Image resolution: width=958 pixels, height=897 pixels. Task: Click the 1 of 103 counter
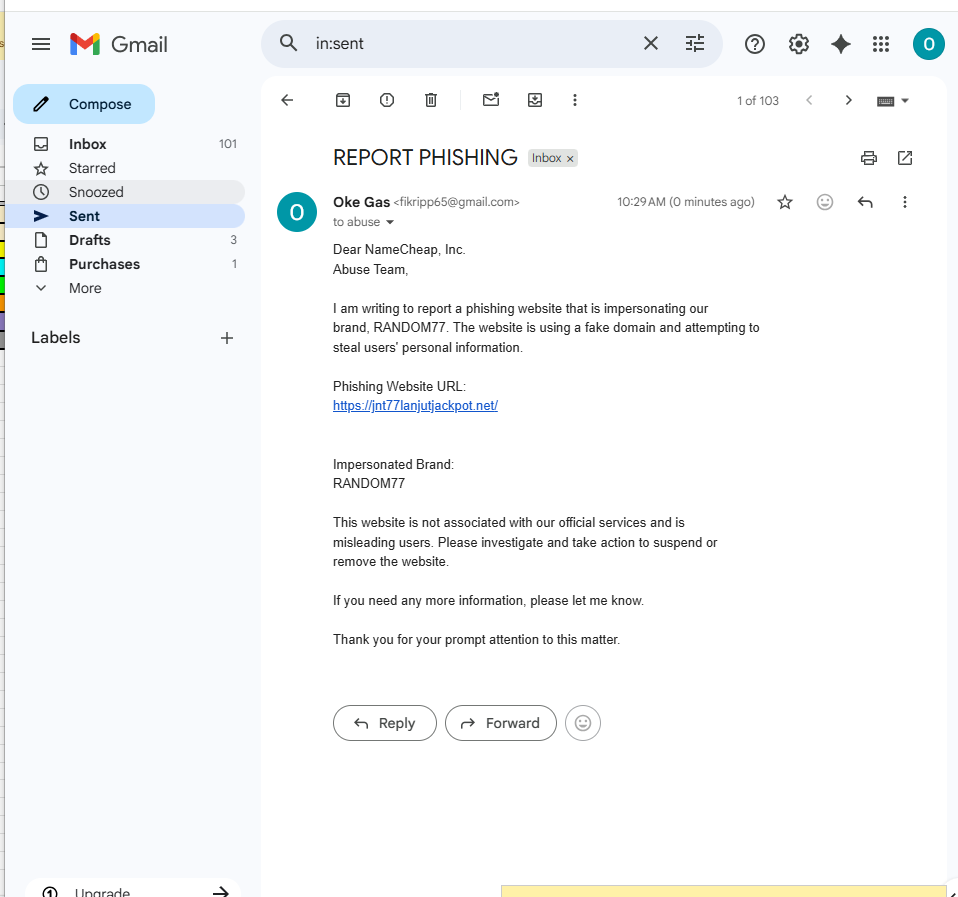[x=758, y=101]
